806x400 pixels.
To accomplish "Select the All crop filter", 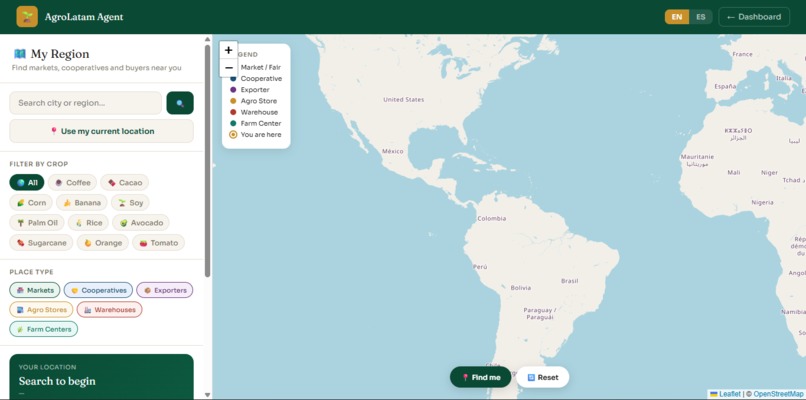I will click(x=27, y=183).
